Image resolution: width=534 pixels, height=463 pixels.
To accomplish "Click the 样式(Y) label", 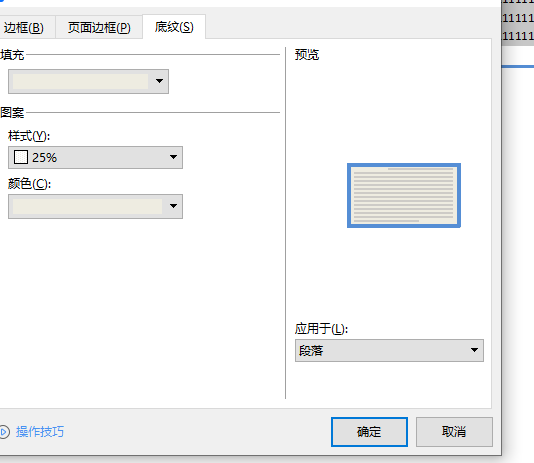I will click(x=29, y=136).
